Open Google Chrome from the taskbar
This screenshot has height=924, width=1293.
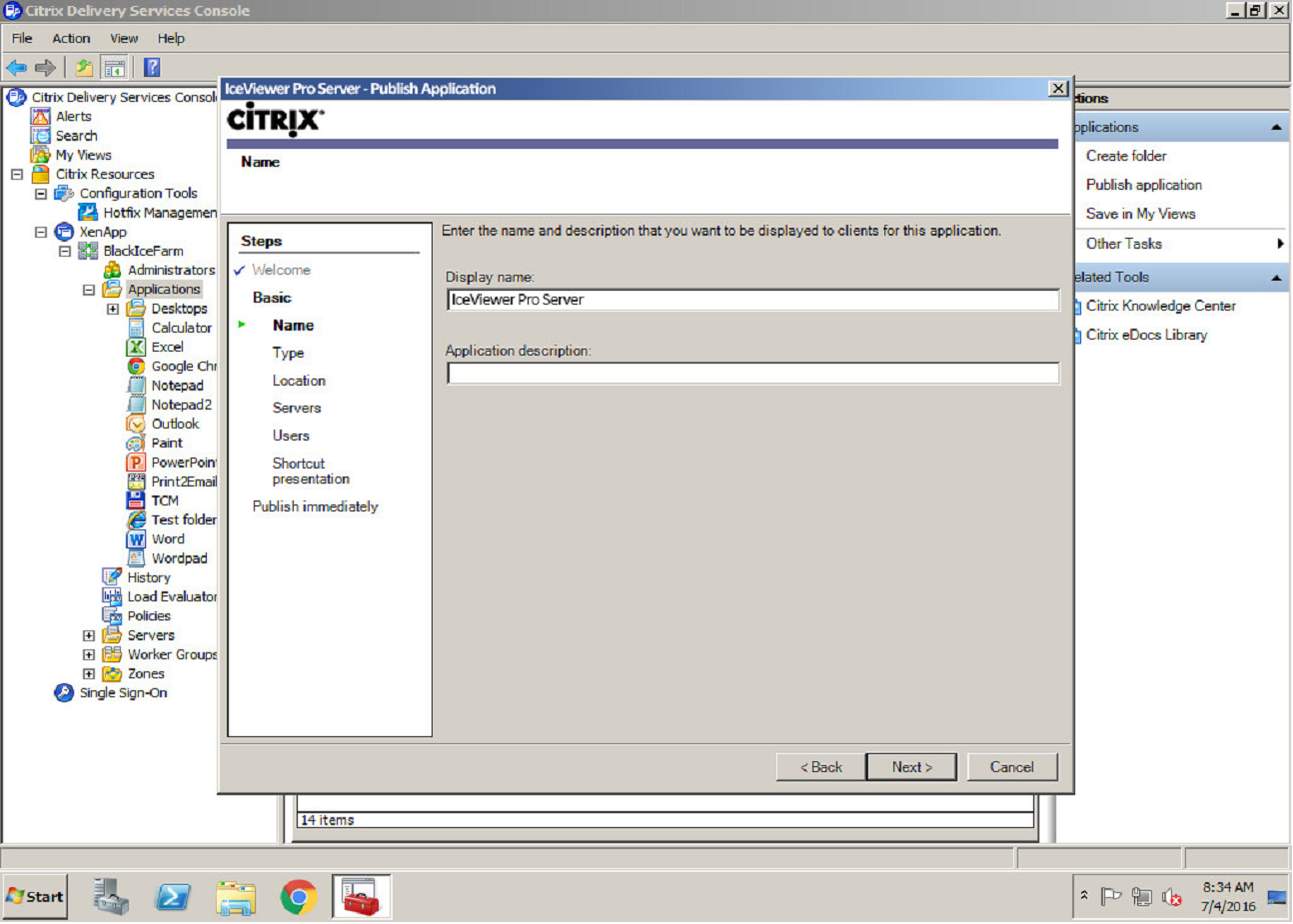[x=299, y=897]
